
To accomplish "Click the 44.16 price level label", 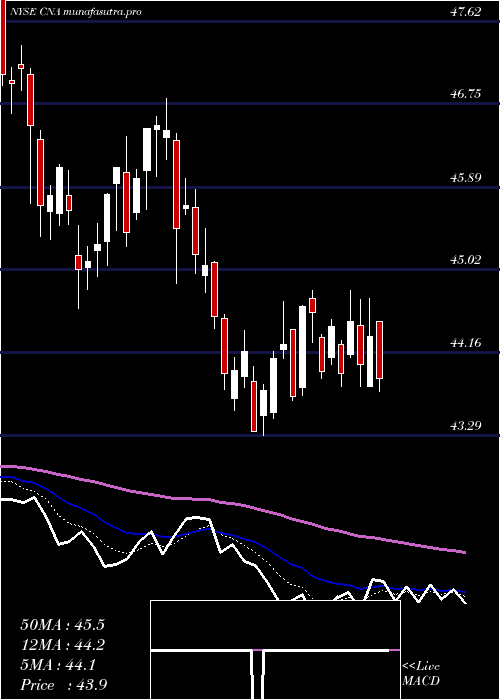I will coord(465,343).
